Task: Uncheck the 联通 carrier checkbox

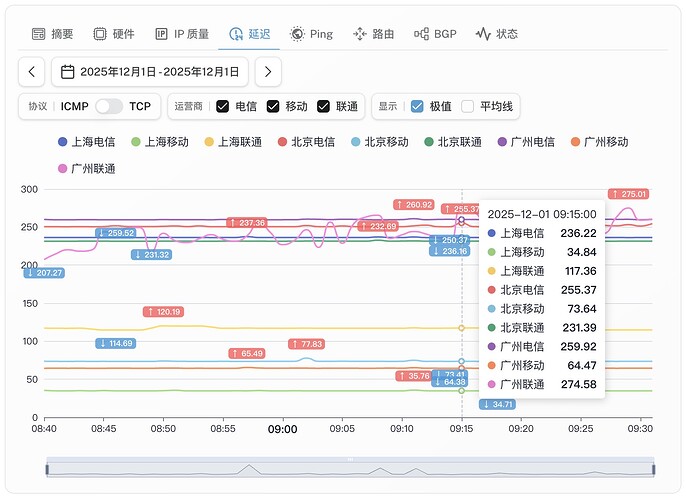Action: pyautogui.click(x=323, y=106)
